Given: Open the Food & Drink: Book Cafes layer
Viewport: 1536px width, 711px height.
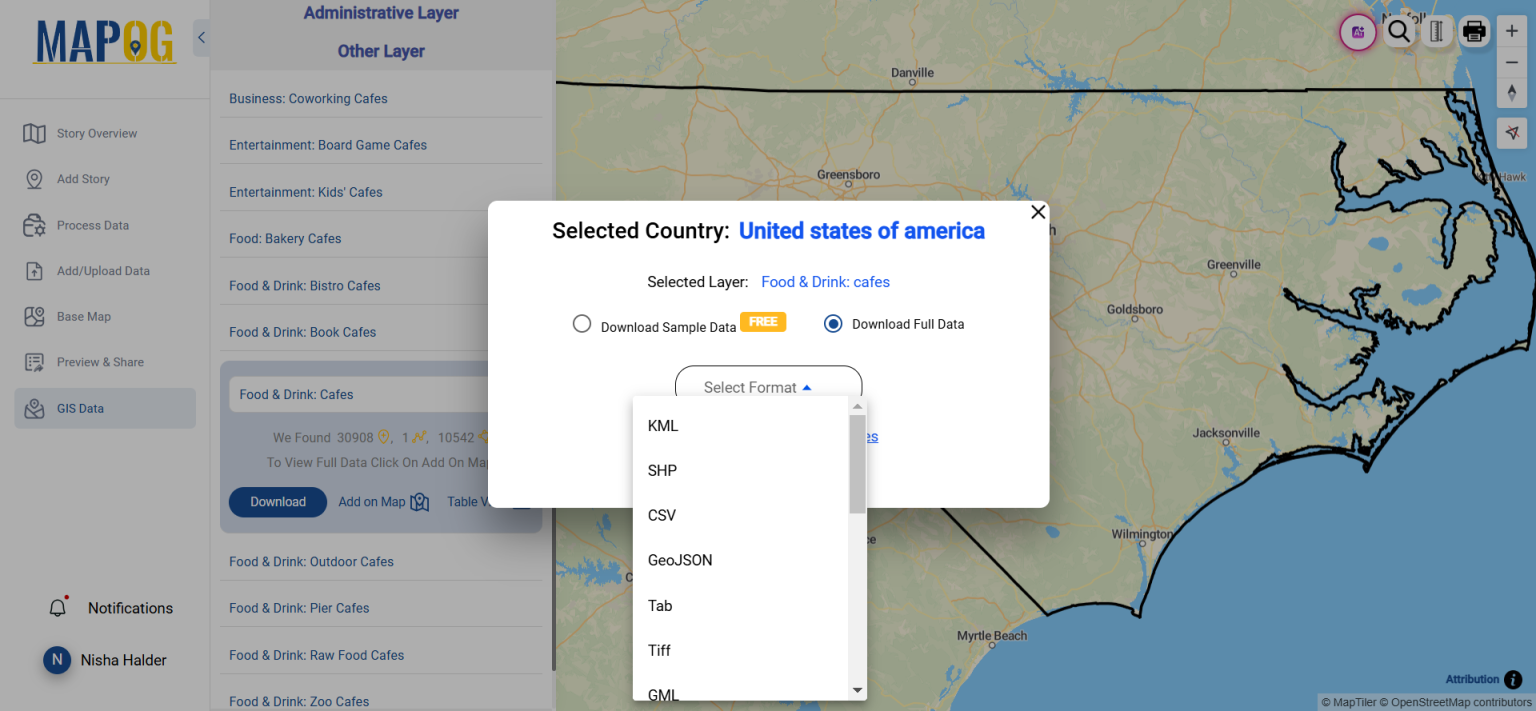Looking at the screenshot, I should (301, 331).
